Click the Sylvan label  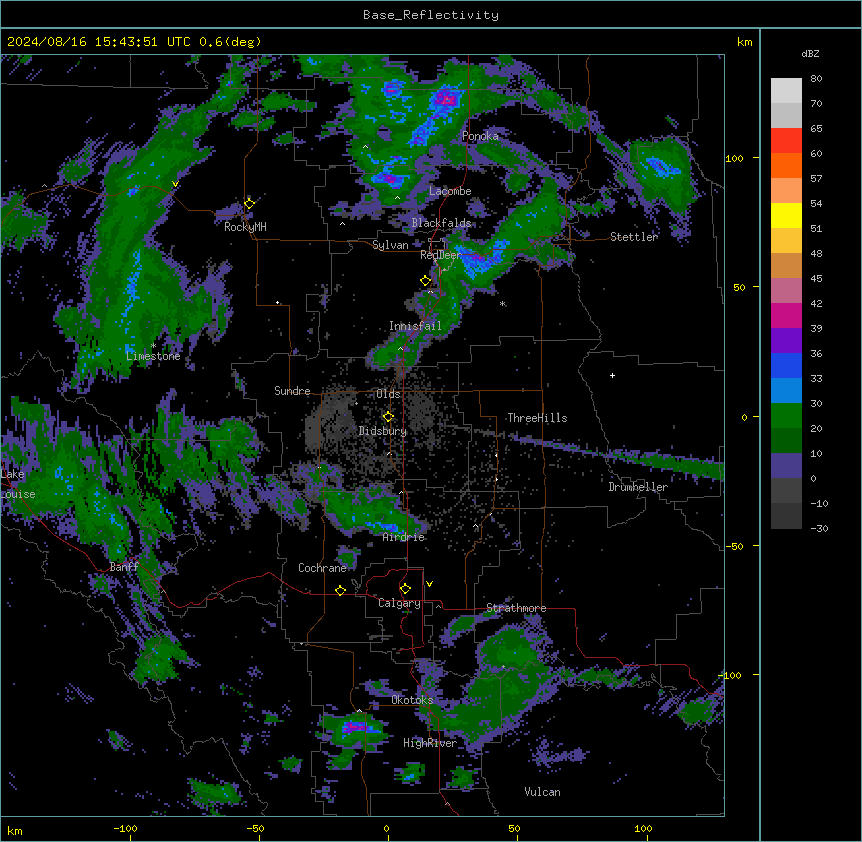pyautogui.click(x=390, y=245)
